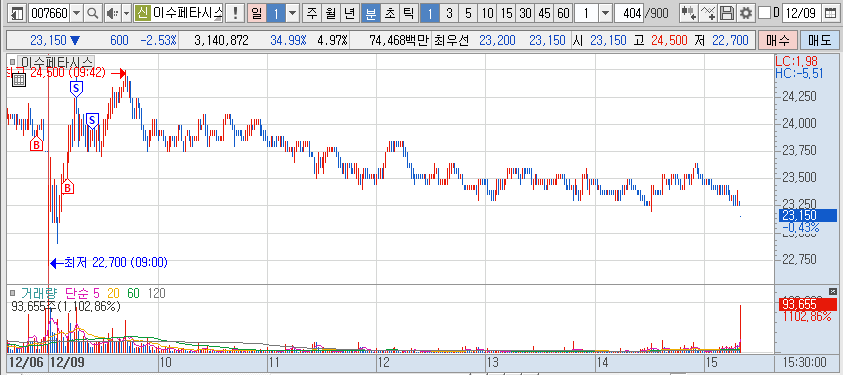This screenshot has width=843, height=375.
Task: Select the 5-minute interval
Action: point(468,13)
